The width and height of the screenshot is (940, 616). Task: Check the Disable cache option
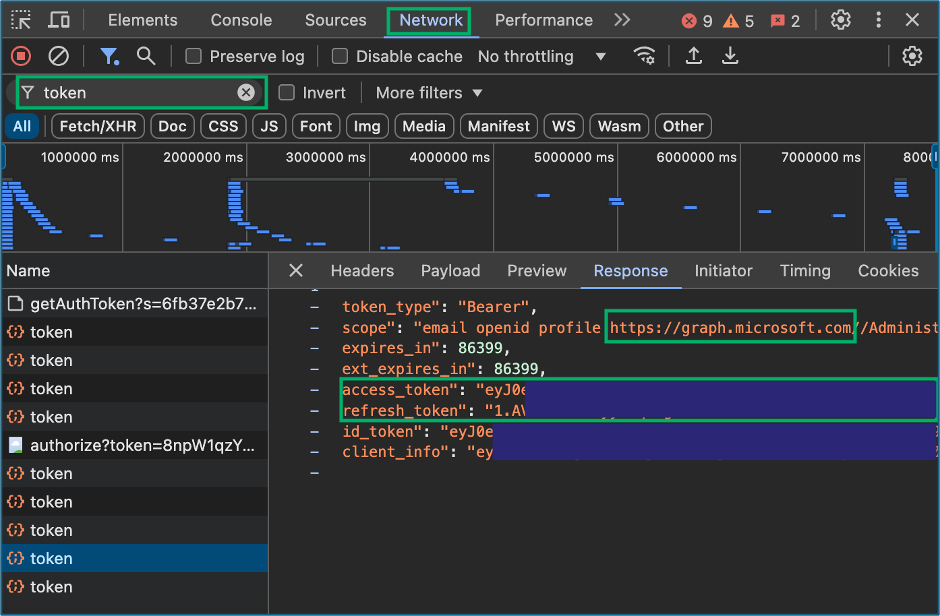340,56
